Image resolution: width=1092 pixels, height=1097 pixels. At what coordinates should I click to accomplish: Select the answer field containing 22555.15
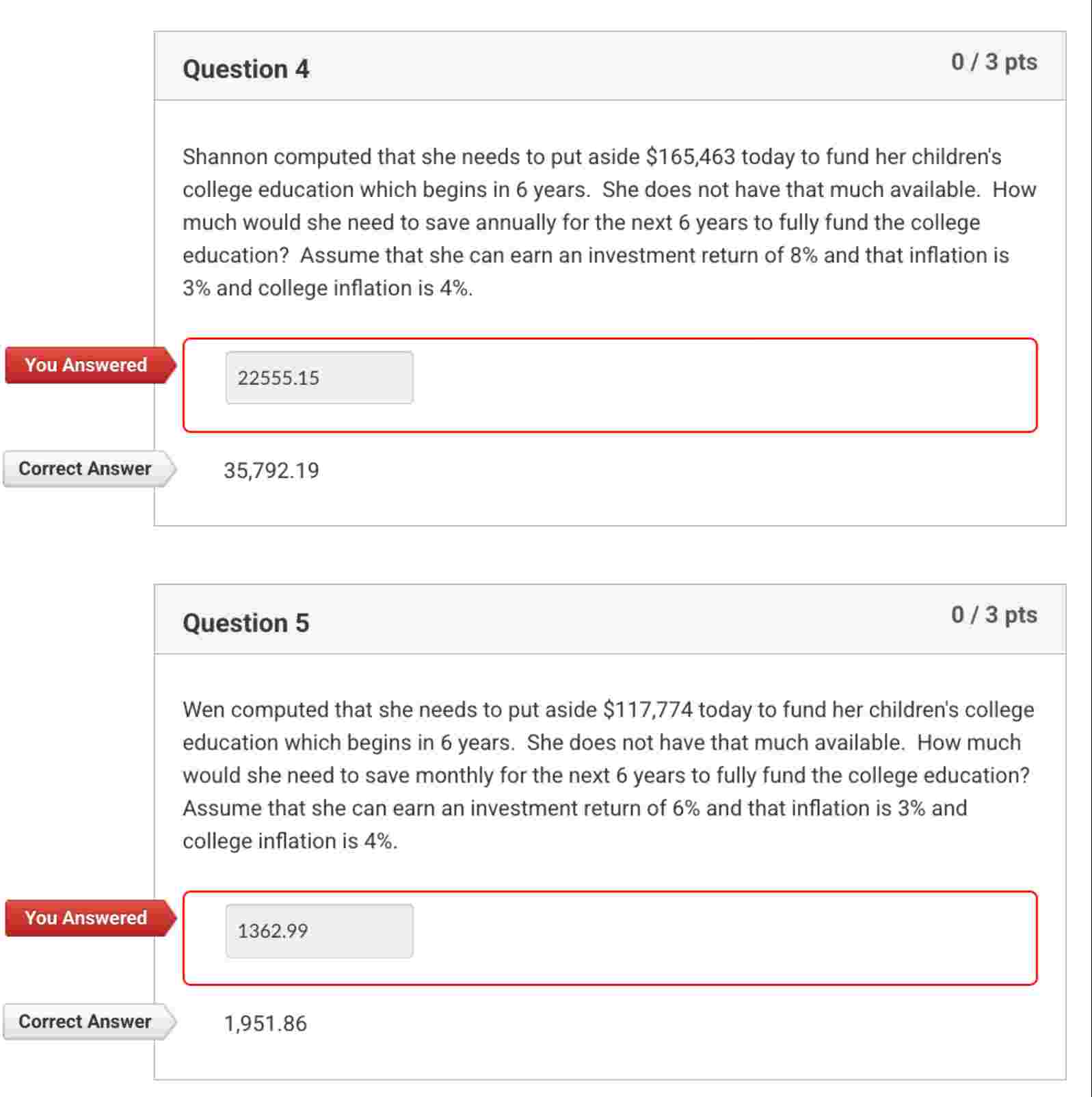coord(319,377)
